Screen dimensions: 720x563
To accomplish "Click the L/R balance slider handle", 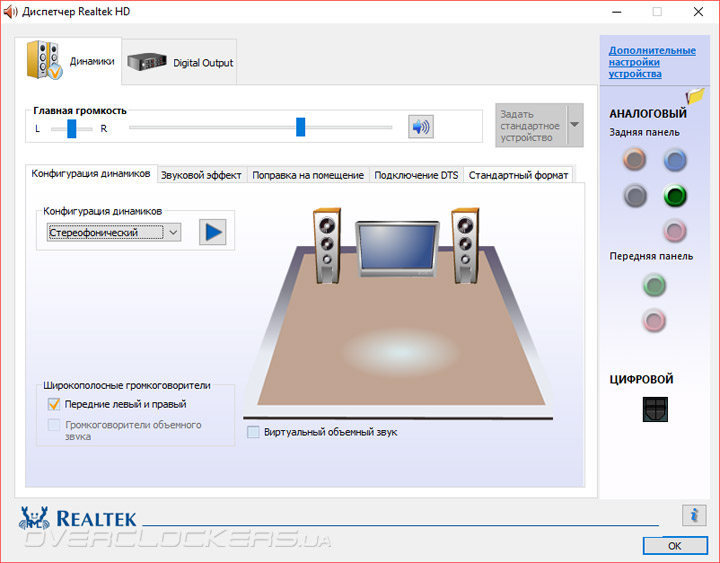I will click(72, 128).
